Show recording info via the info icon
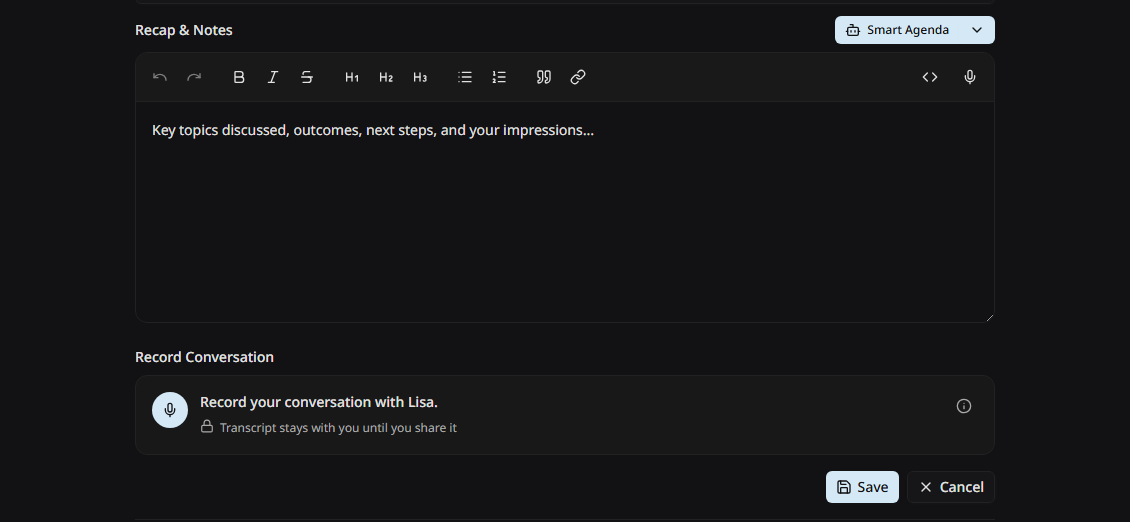 coord(964,406)
